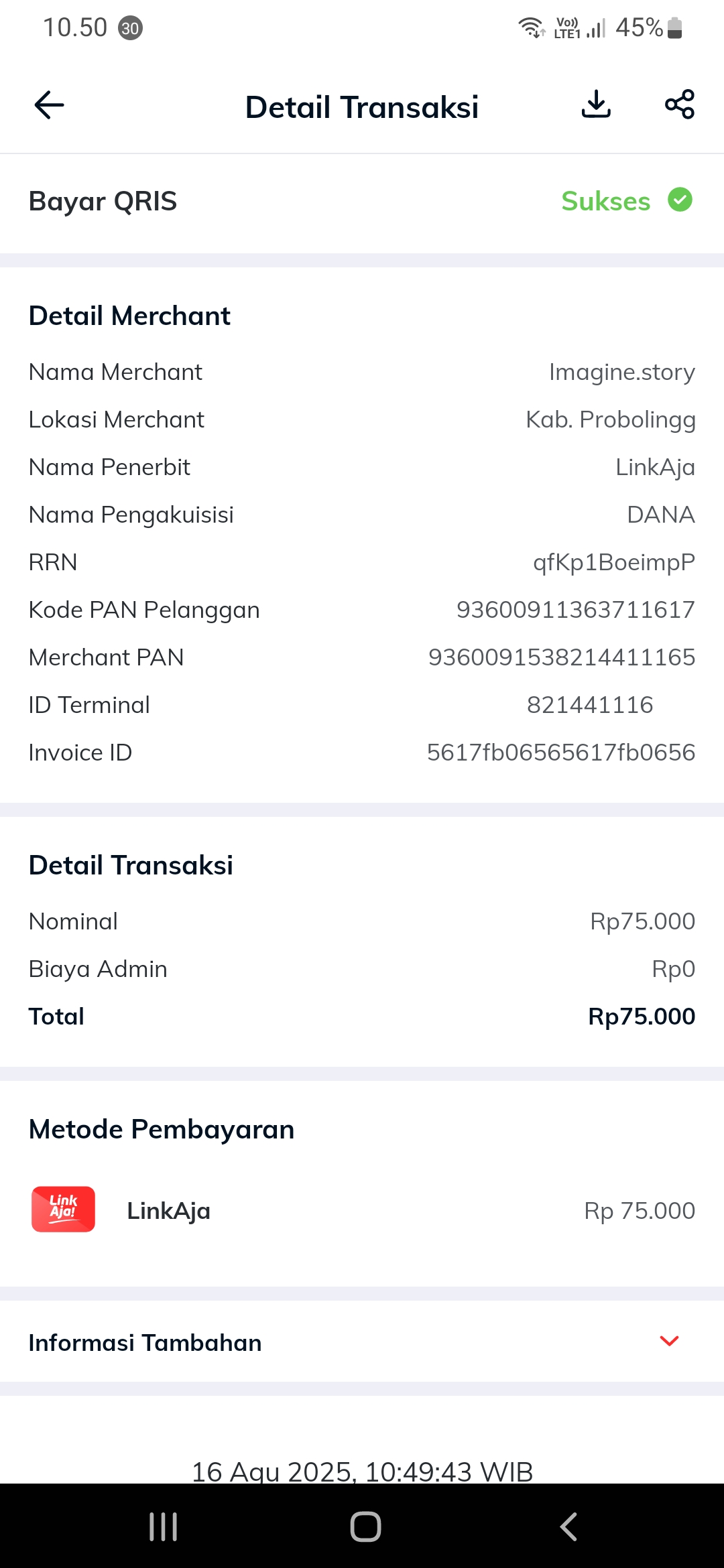
Task: Download the transaction receipt
Action: click(596, 105)
